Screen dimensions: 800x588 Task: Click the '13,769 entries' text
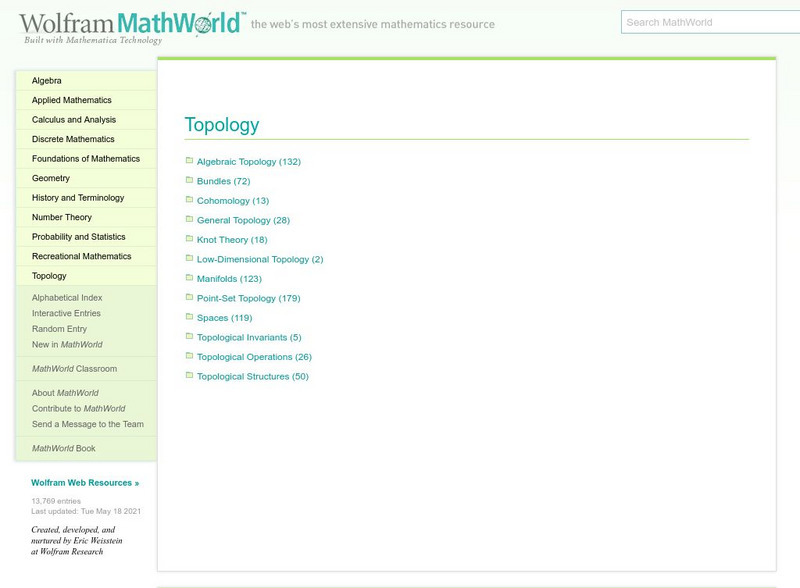click(56, 501)
